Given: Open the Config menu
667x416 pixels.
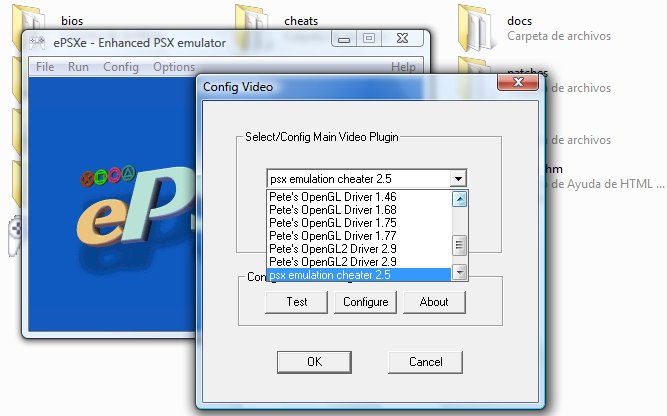Looking at the screenshot, I should (x=121, y=67).
